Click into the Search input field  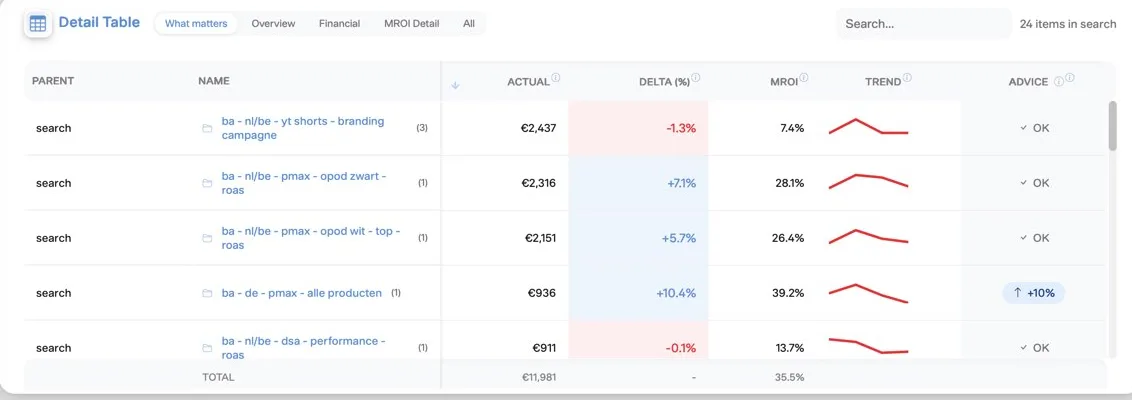point(923,24)
